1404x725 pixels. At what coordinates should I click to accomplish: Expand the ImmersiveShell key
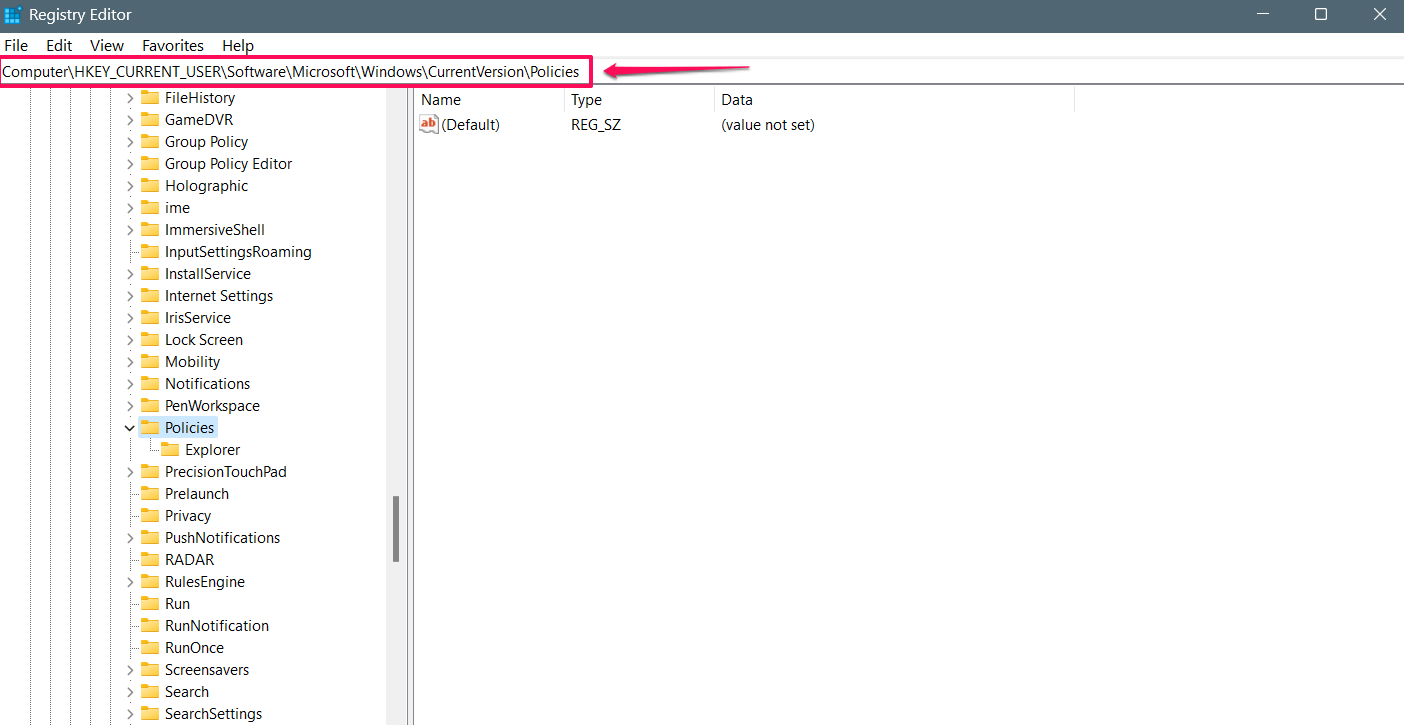[x=130, y=230]
